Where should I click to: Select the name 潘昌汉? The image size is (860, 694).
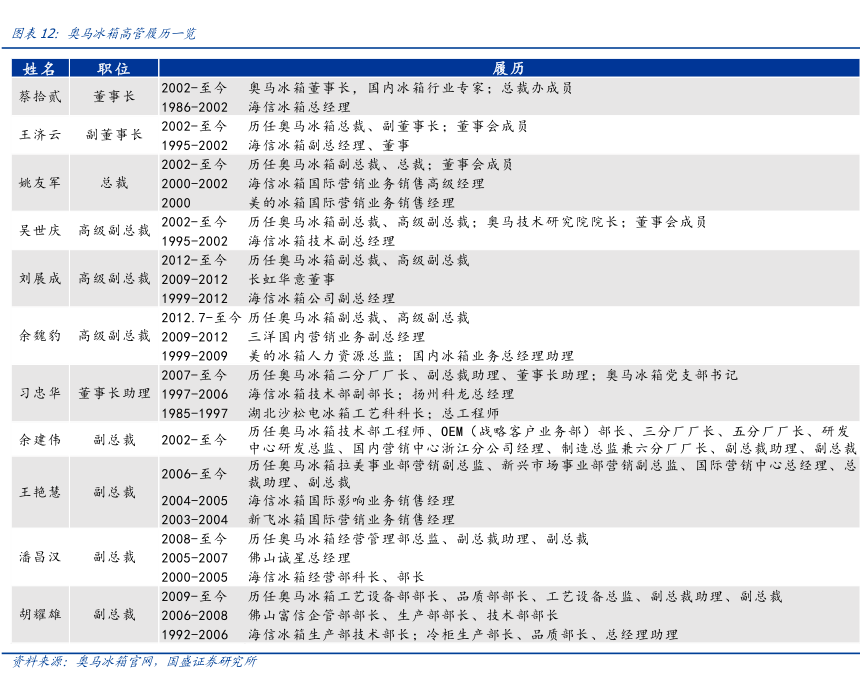(x=40, y=557)
